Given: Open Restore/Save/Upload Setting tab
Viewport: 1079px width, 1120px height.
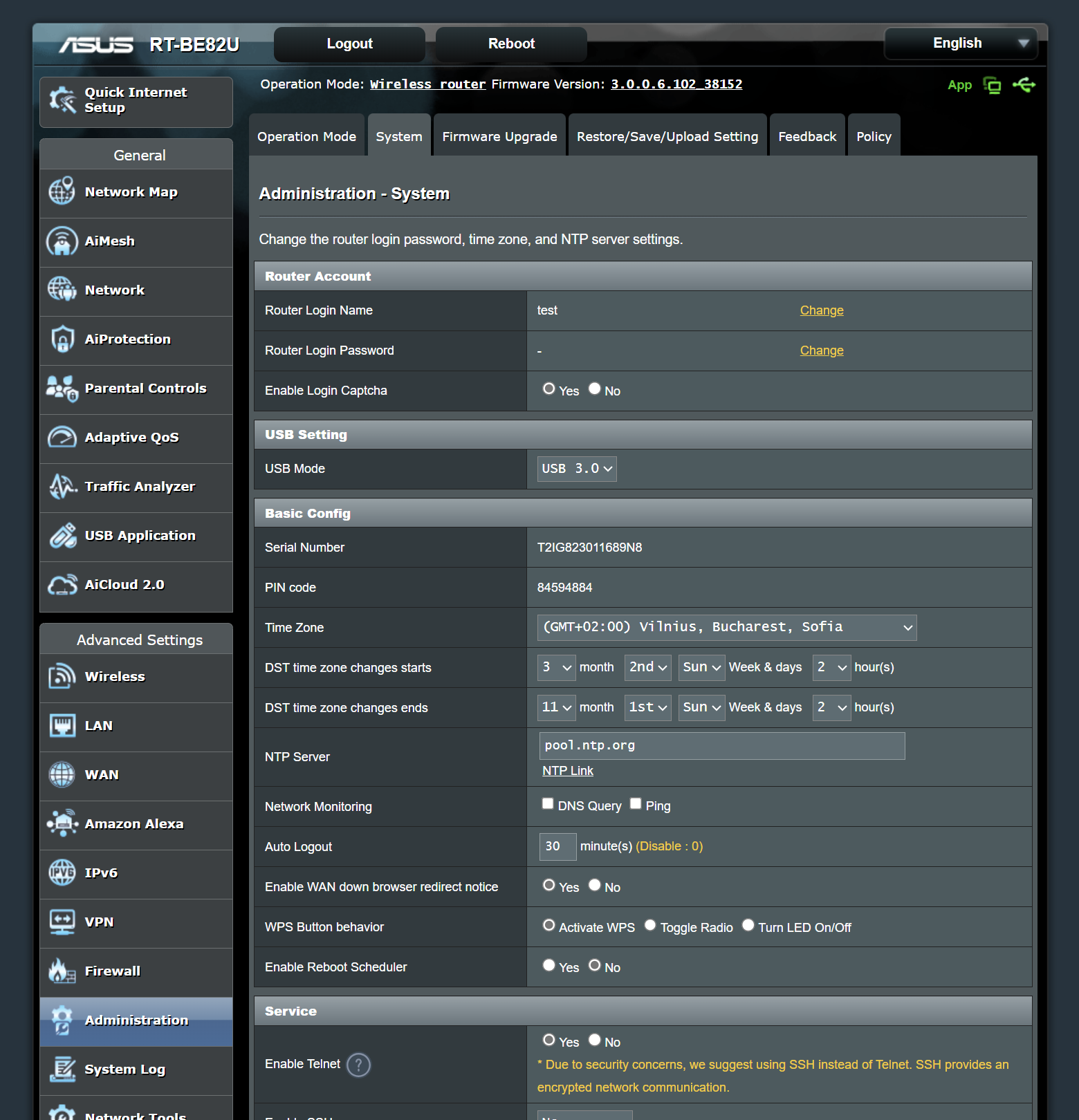Looking at the screenshot, I should (x=667, y=136).
